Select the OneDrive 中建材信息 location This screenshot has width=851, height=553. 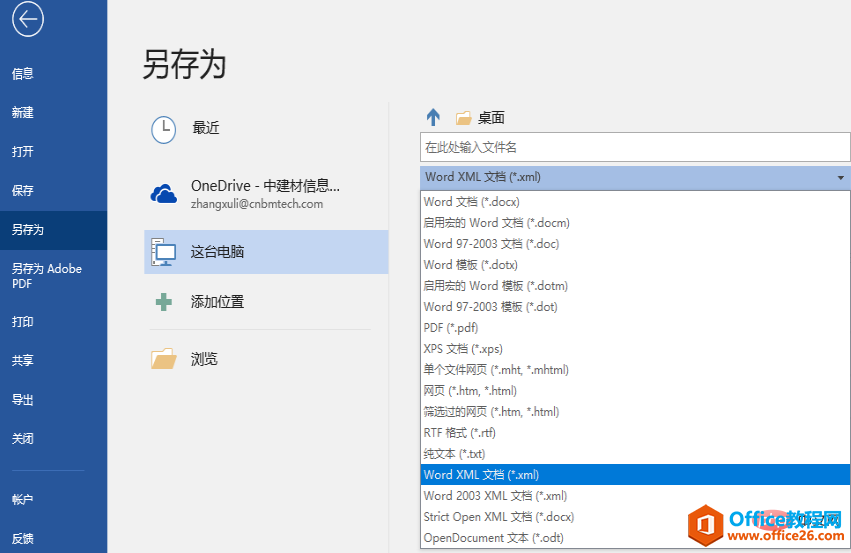click(266, 194)
